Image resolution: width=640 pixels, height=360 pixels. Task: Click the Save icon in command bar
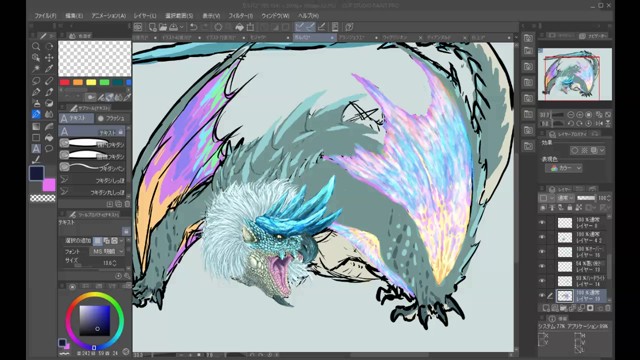pos(173,27)
